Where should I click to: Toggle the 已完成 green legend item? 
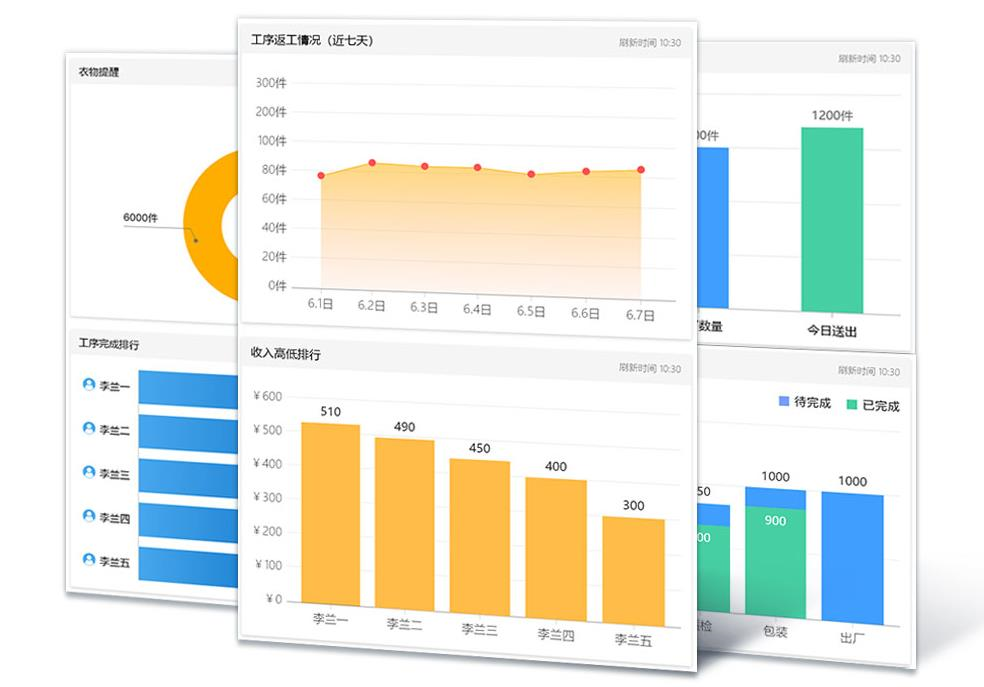(872, 405)
